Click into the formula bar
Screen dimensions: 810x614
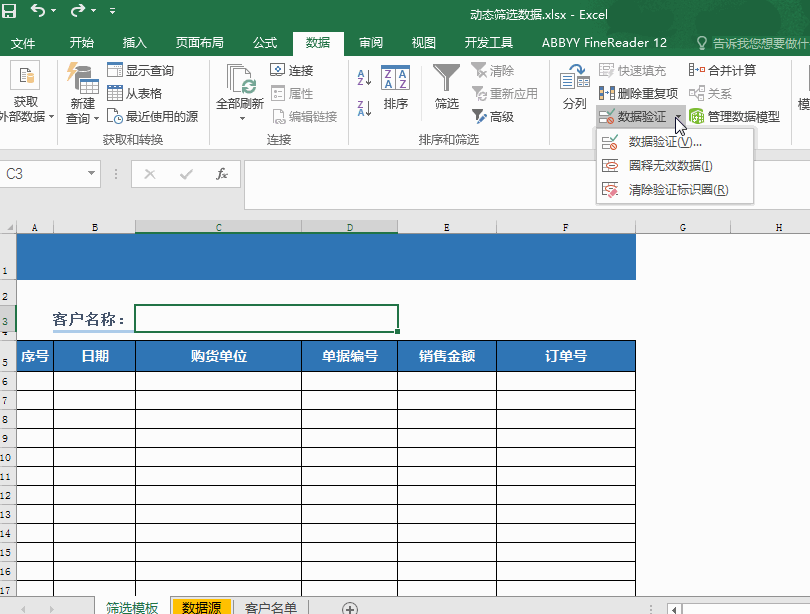(527, 185)
